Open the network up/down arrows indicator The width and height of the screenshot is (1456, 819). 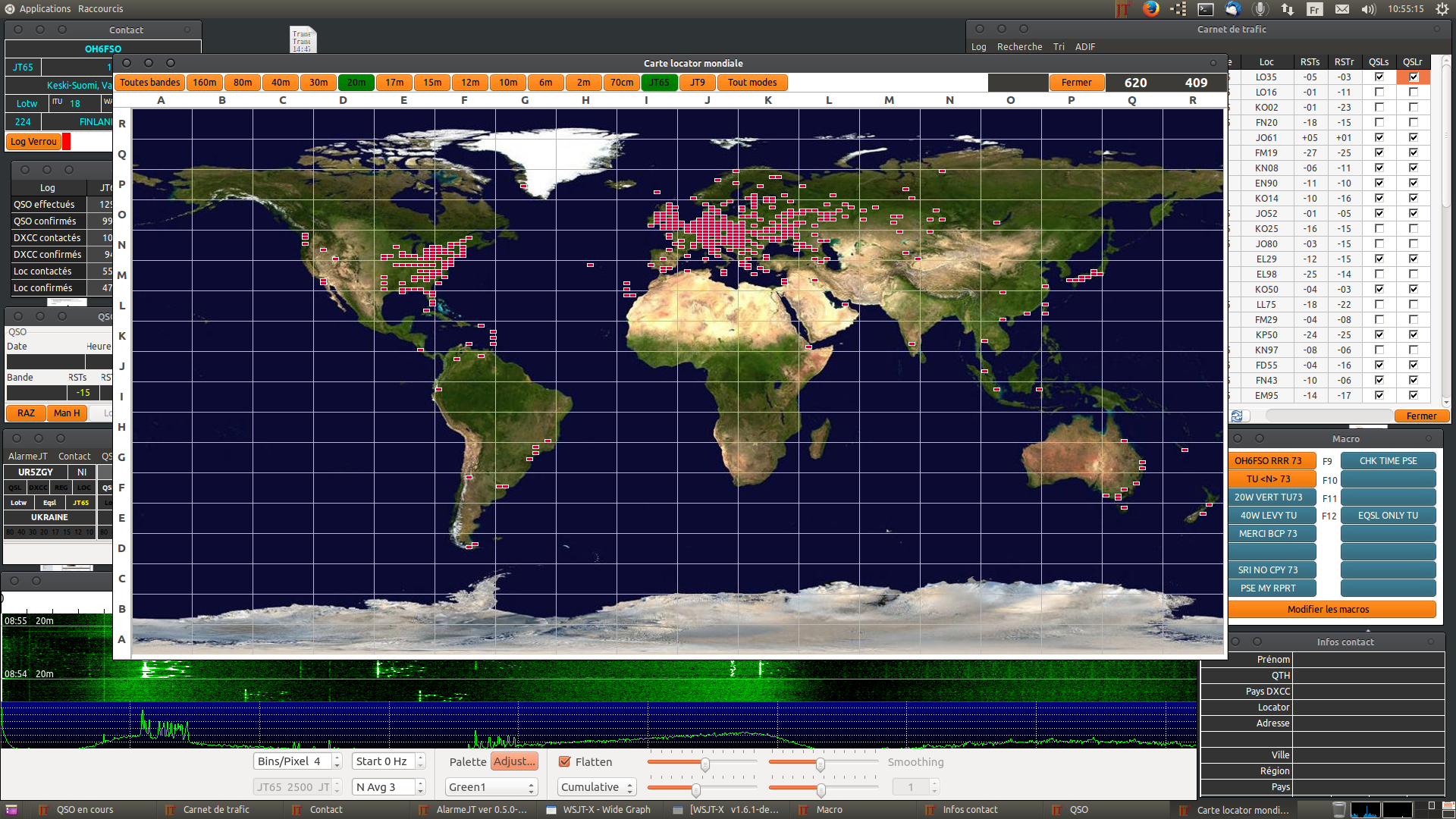[1287, 9]
